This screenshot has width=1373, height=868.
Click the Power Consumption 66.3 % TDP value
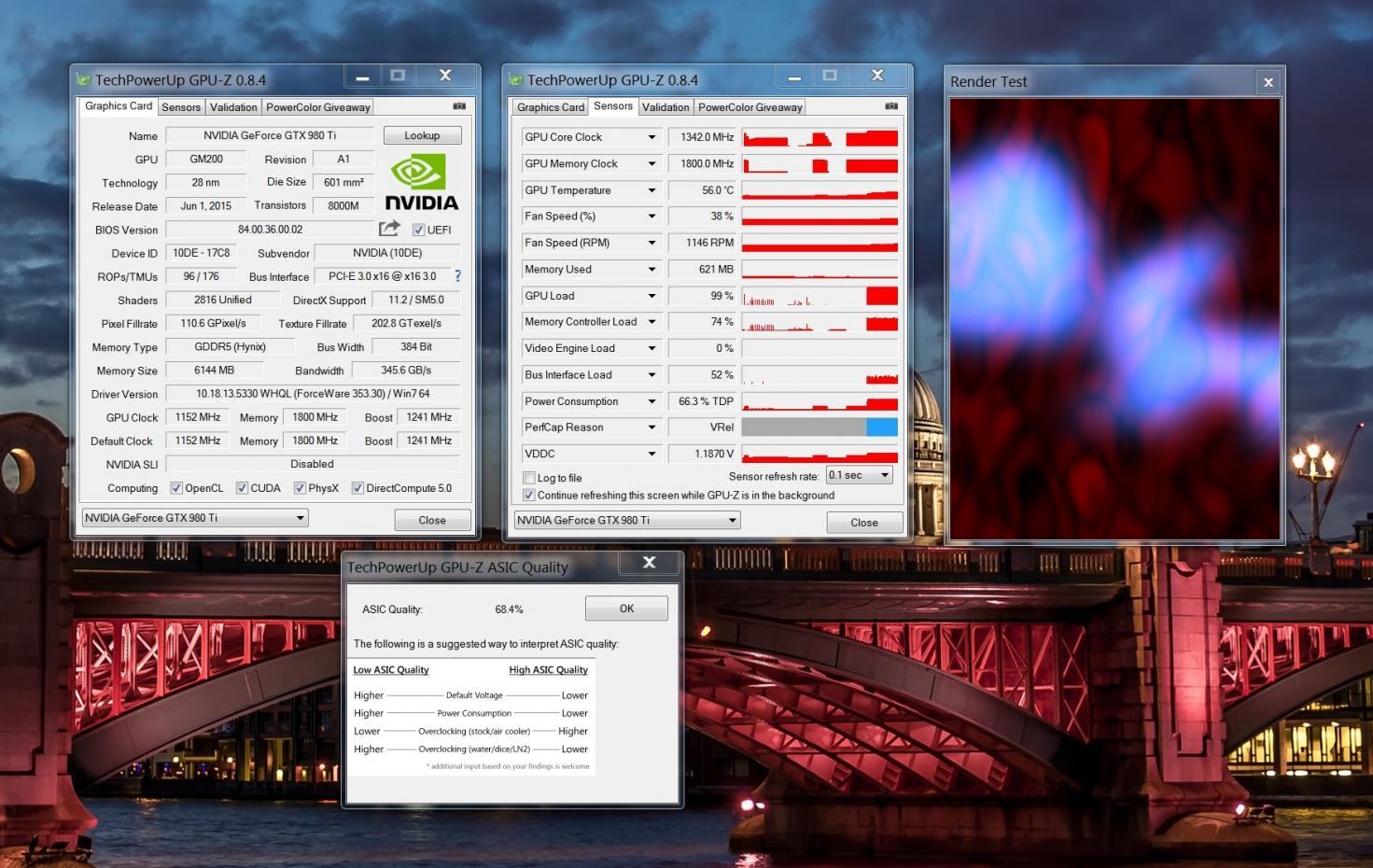click(x=702, y=401)
